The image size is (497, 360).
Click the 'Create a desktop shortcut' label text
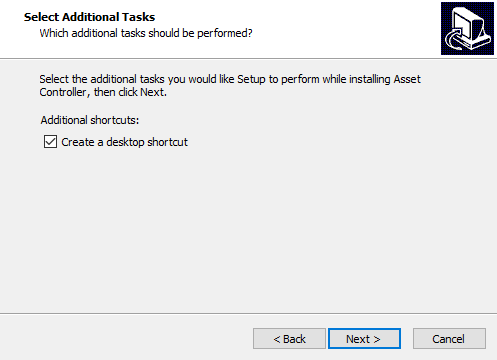pos(124,142)
